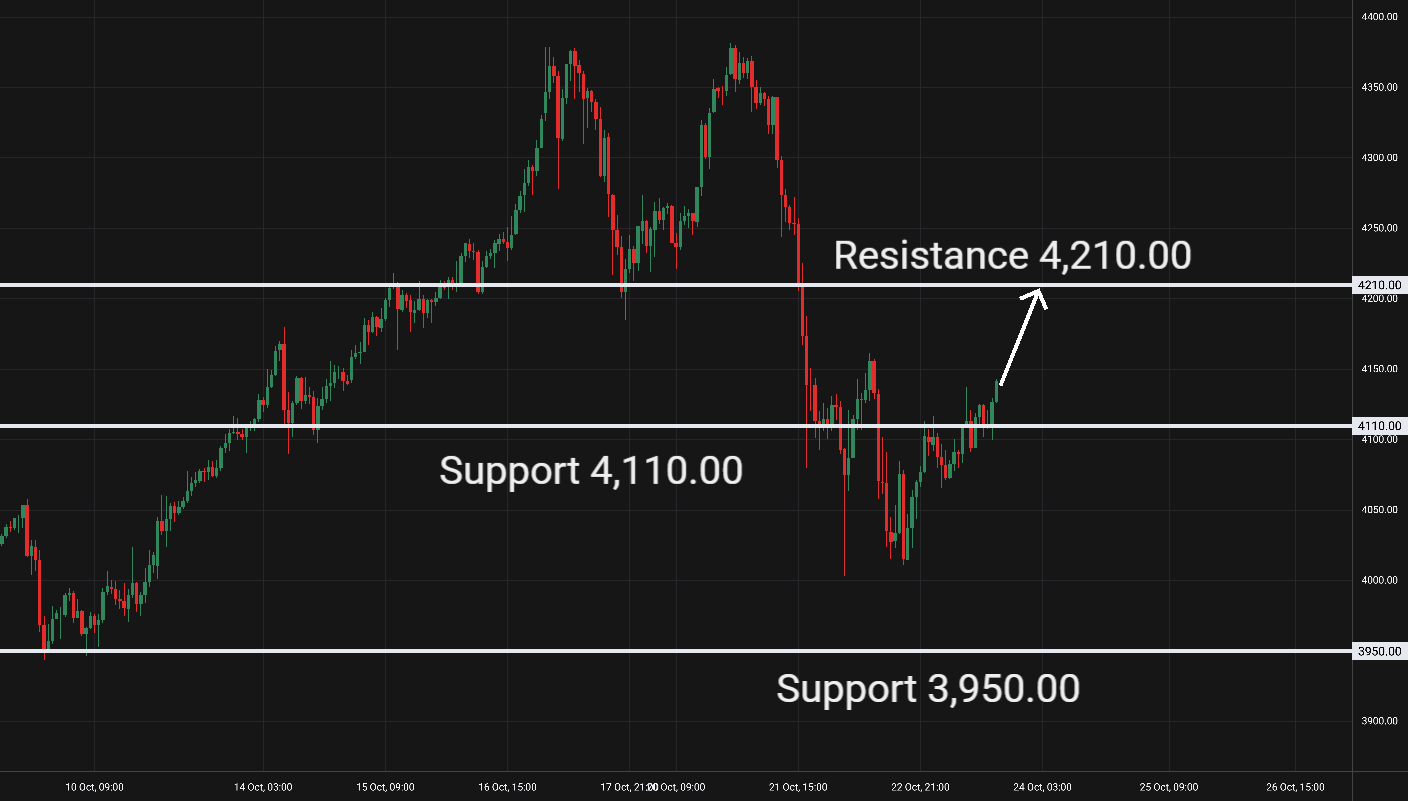This screenshot has width=1408, height=801.
Task: Click the 4110.00 price tag on axis
Action: pyautogui.click(x=1379, y=426)
